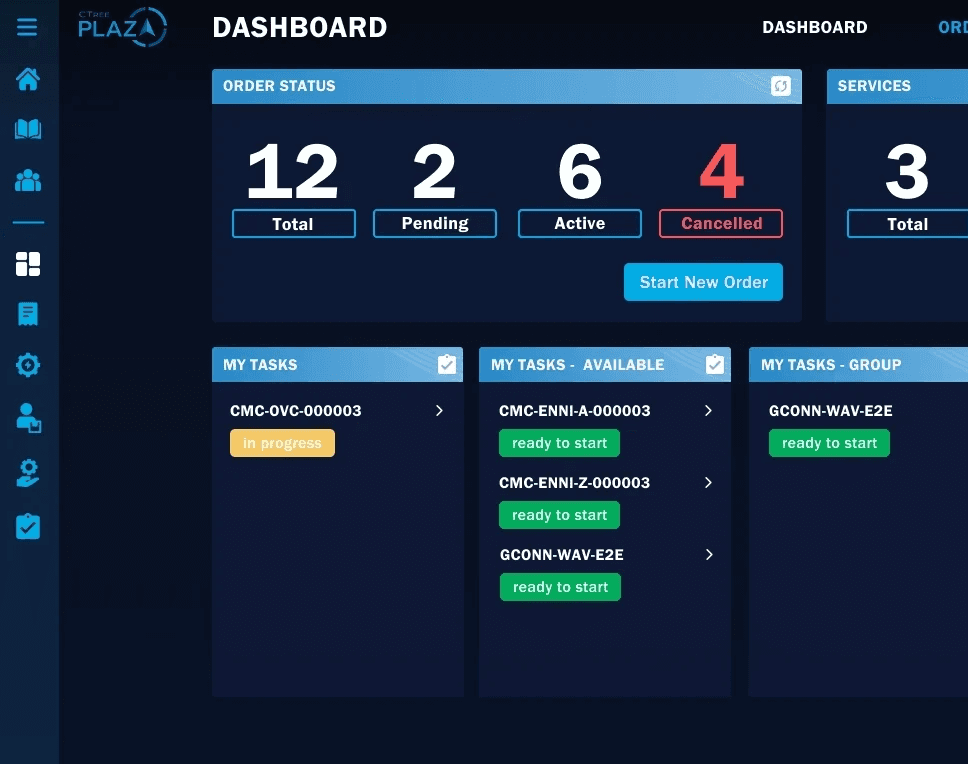Click the 'in progress' status badge

(x=282, y=443)
